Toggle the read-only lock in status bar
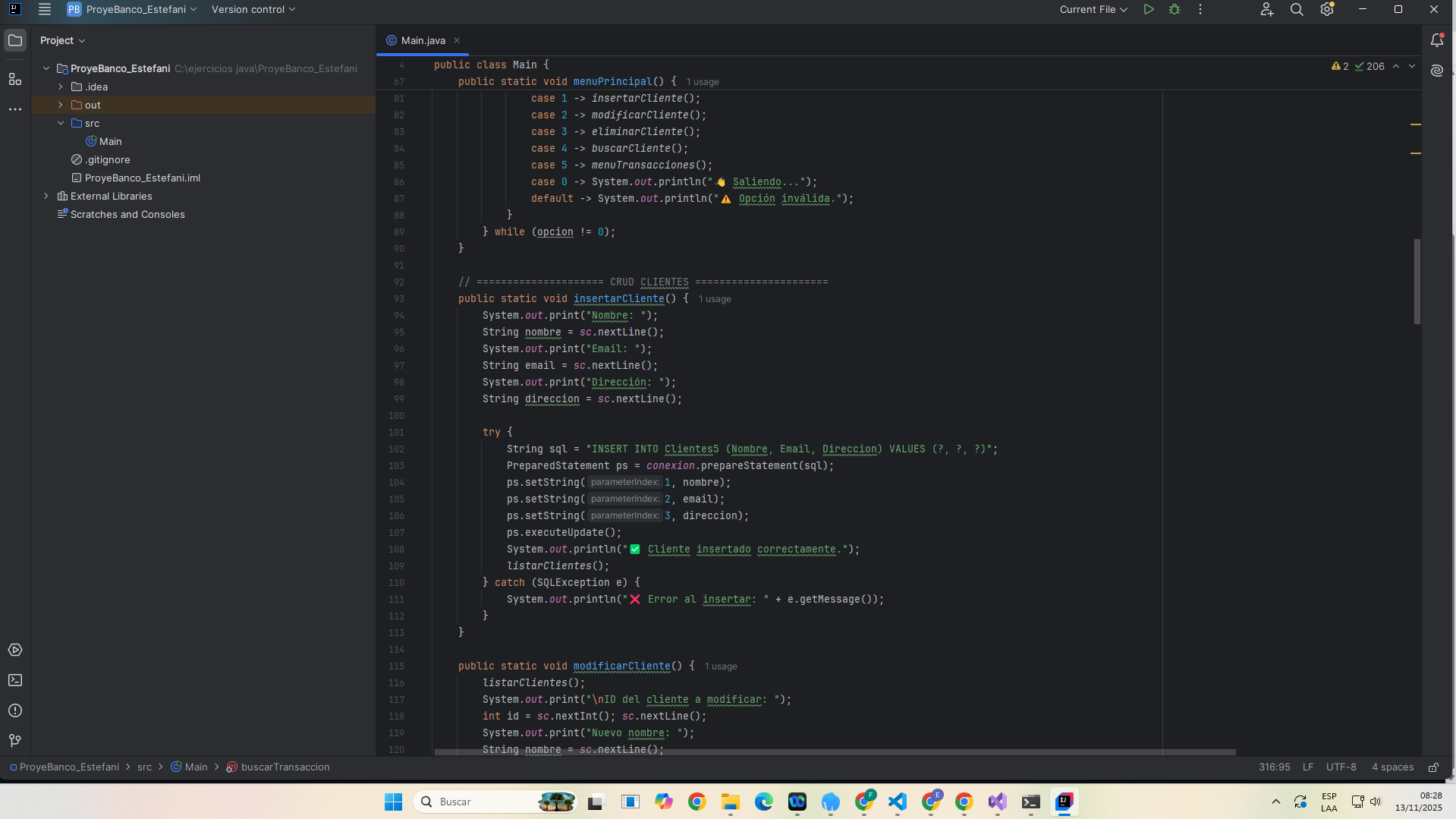The width and height of the screenshot is (1456, 819). (x=1433, y=767)
